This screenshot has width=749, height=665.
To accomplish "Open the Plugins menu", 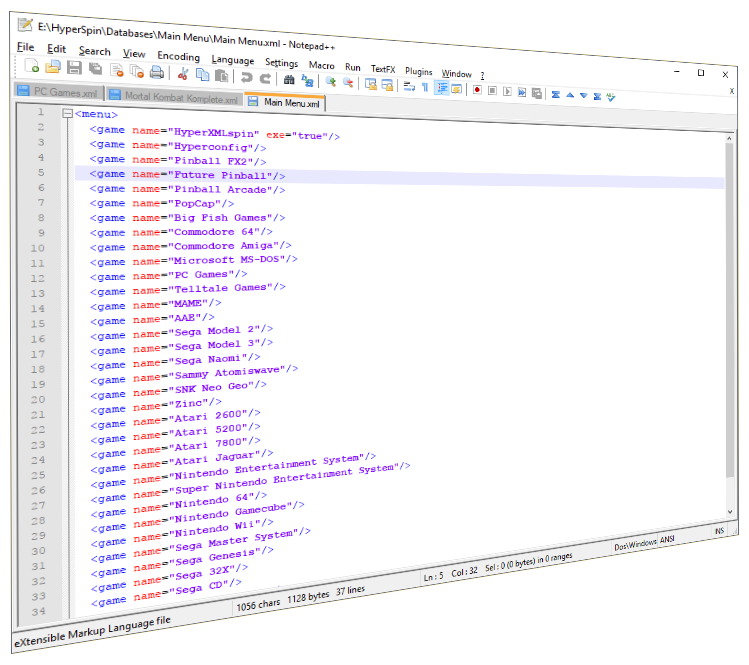I will [x=418, y=71].
